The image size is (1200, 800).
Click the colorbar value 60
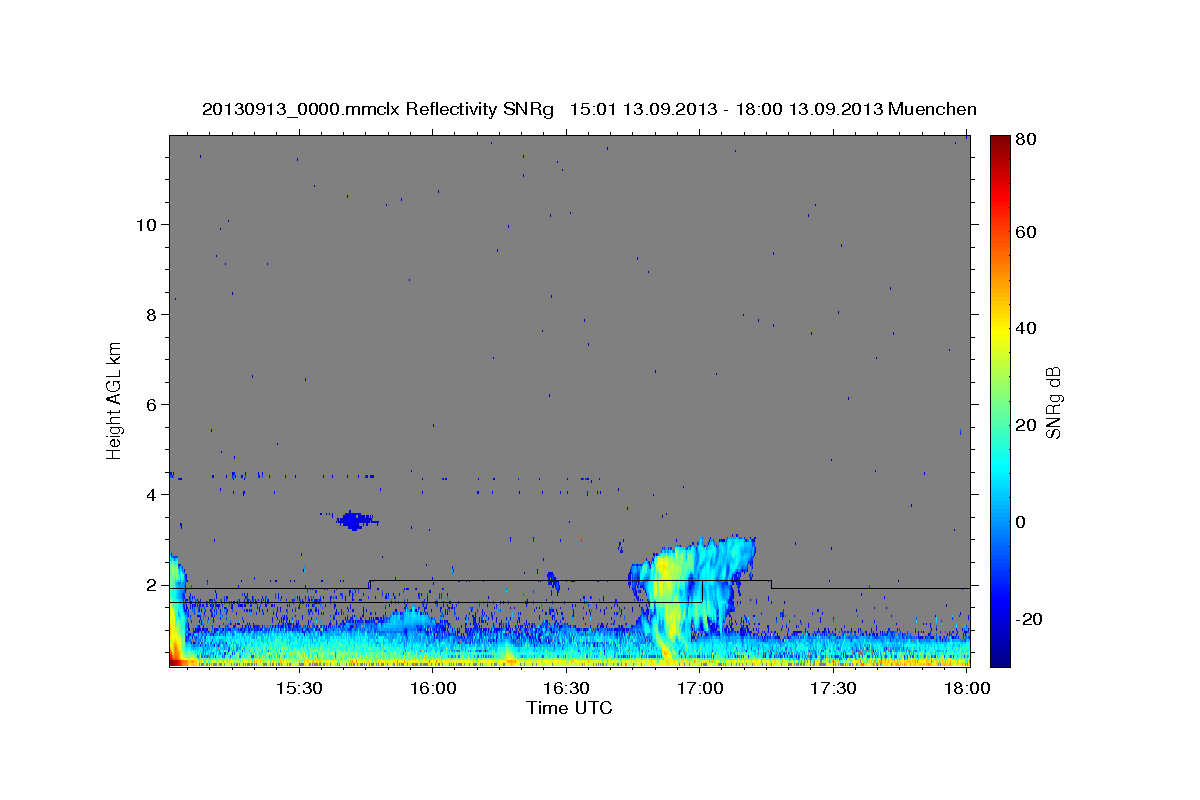tap(1027, 232)
